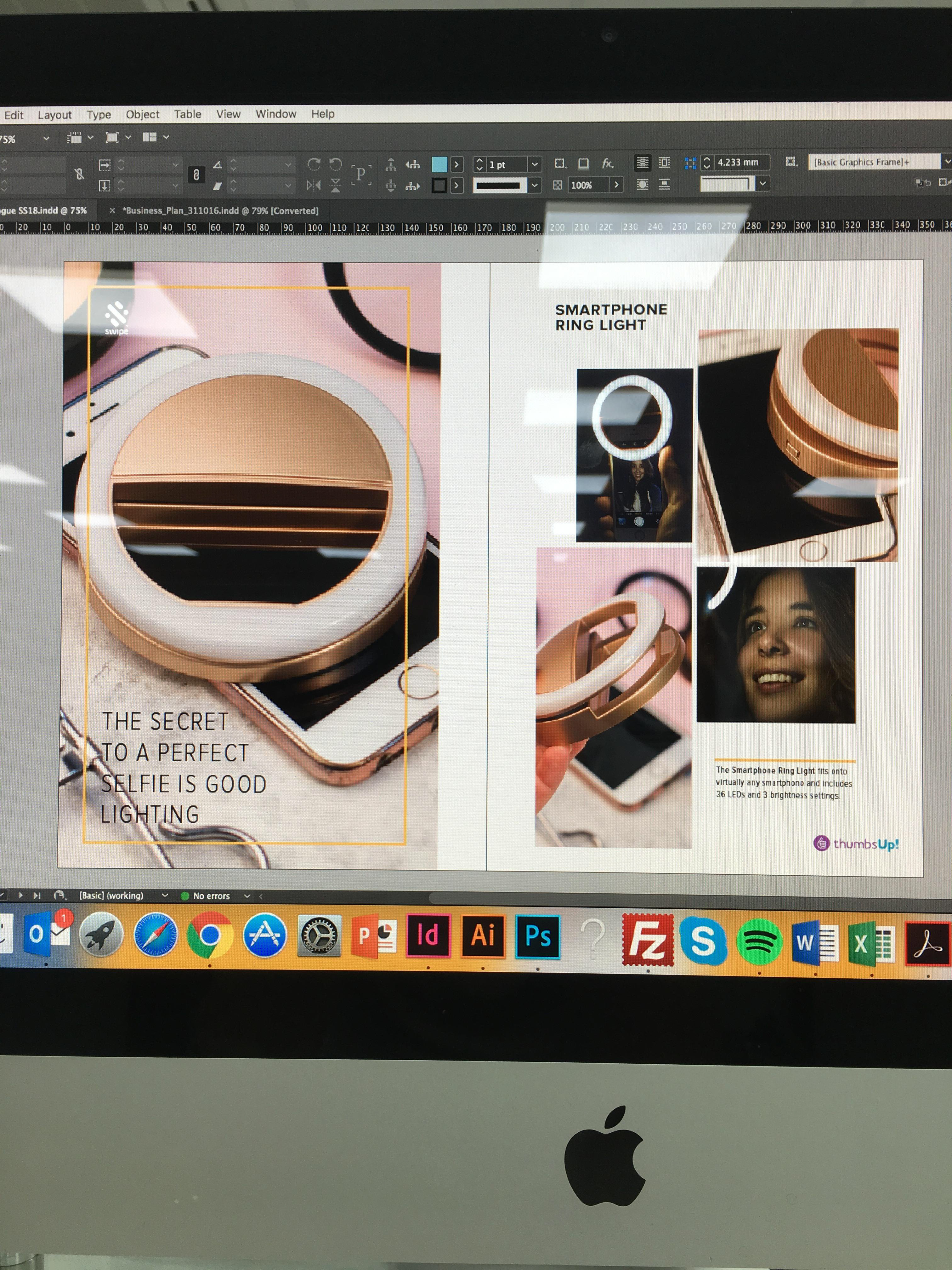The height and width of the screenshot is (1270, 952).
Task: Click the No Text Wrap icon
Action: point(643,163)
